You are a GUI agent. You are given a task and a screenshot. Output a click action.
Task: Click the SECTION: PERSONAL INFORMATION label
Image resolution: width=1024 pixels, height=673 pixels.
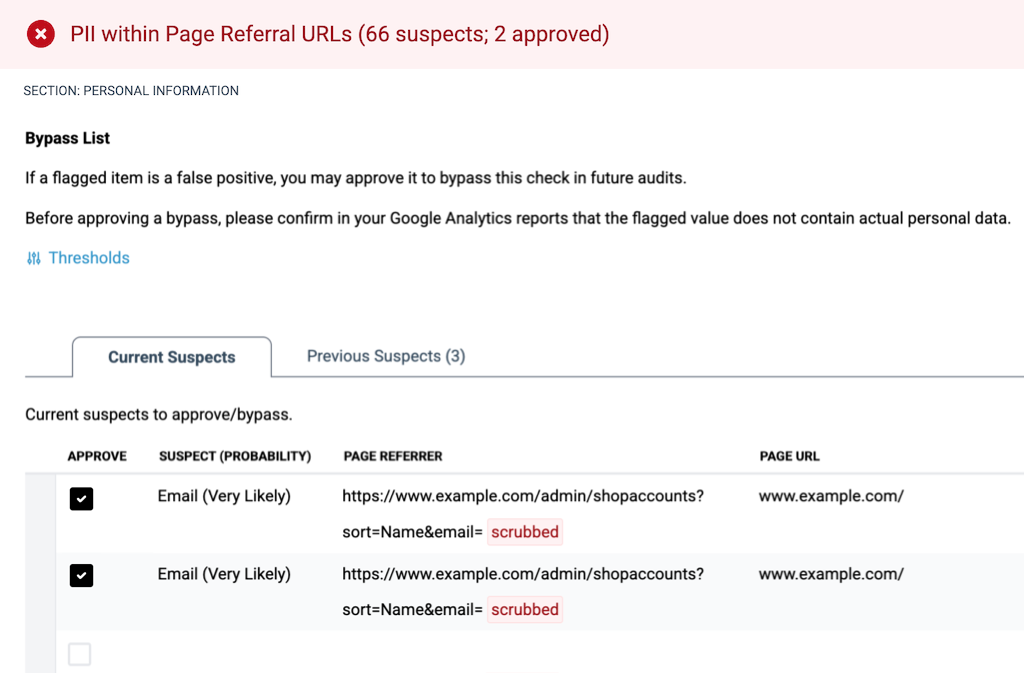[131, 91]
